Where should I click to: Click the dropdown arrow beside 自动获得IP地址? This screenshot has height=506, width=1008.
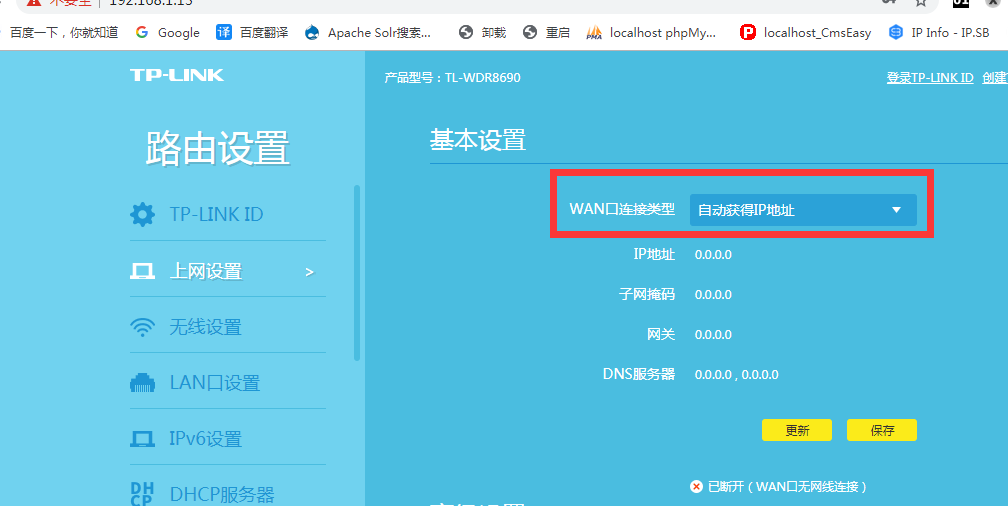pos(897,210)
